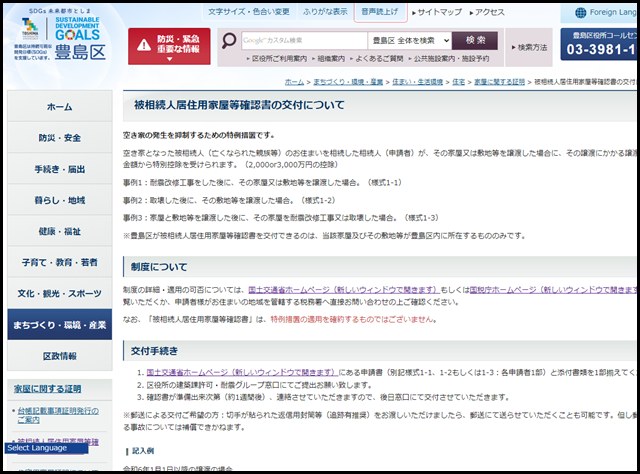Select 防災・安全 in the side menu
Screen dimensions: 640x474
pos(60,138)
